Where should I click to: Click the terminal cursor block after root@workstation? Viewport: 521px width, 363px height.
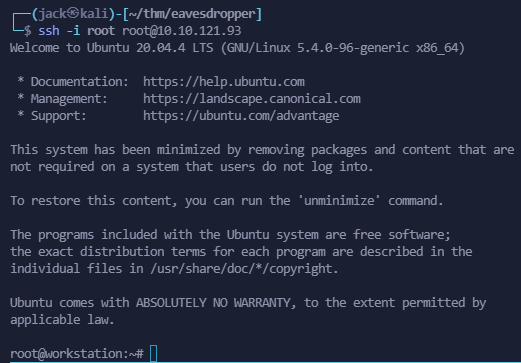pyautogui.click(x=154, y=354)
